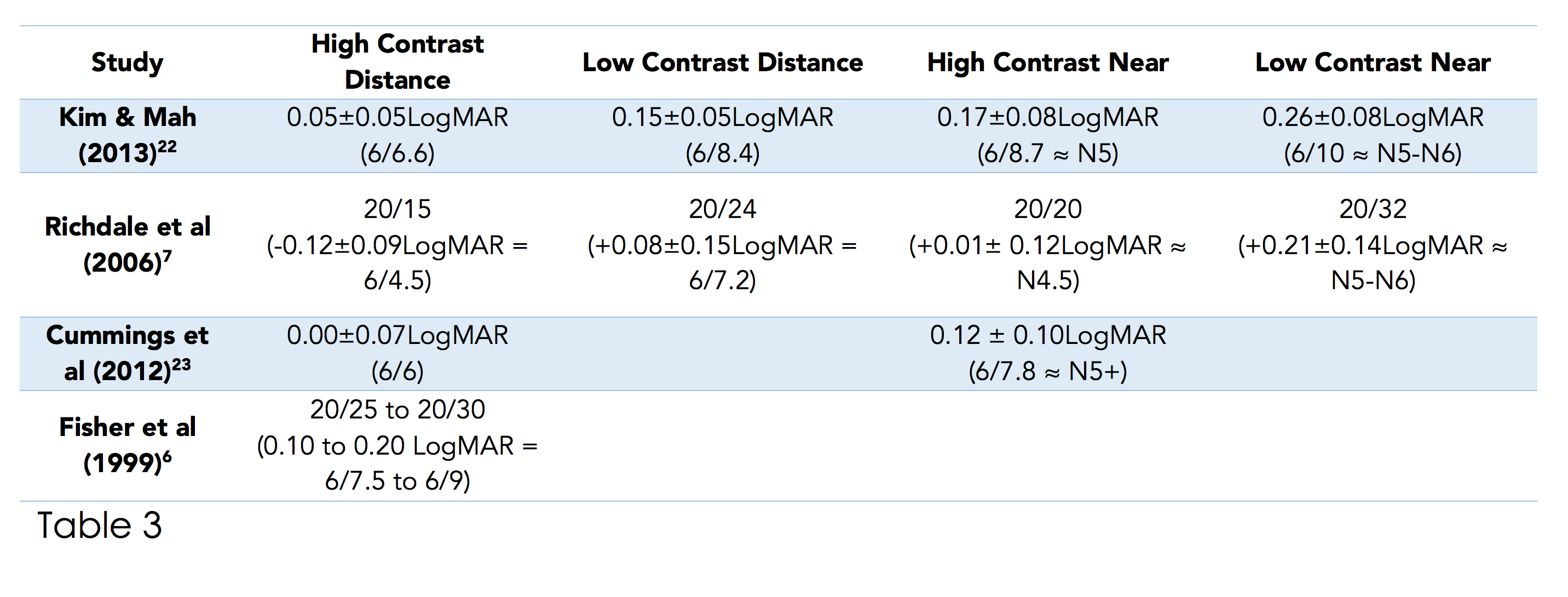This screenshot has height=597, width=1568.
Task: Select the 20/20 high contrast near cell
Action: 1047,244
